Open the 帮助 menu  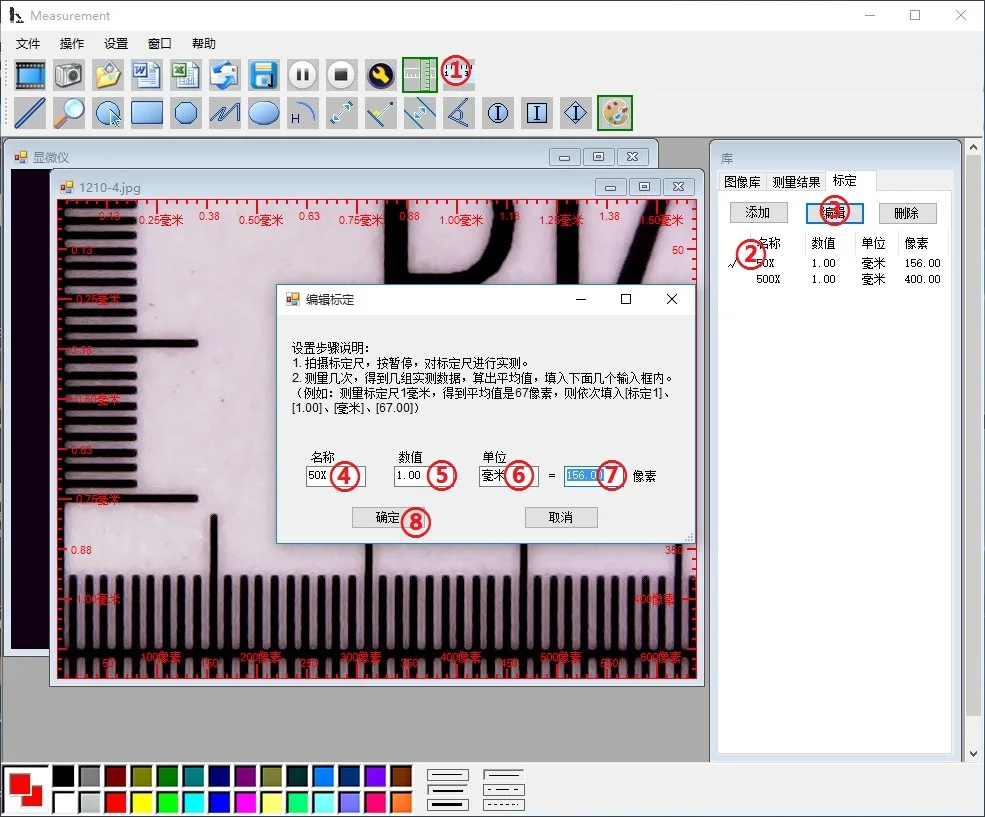click(x=204, y=43)
